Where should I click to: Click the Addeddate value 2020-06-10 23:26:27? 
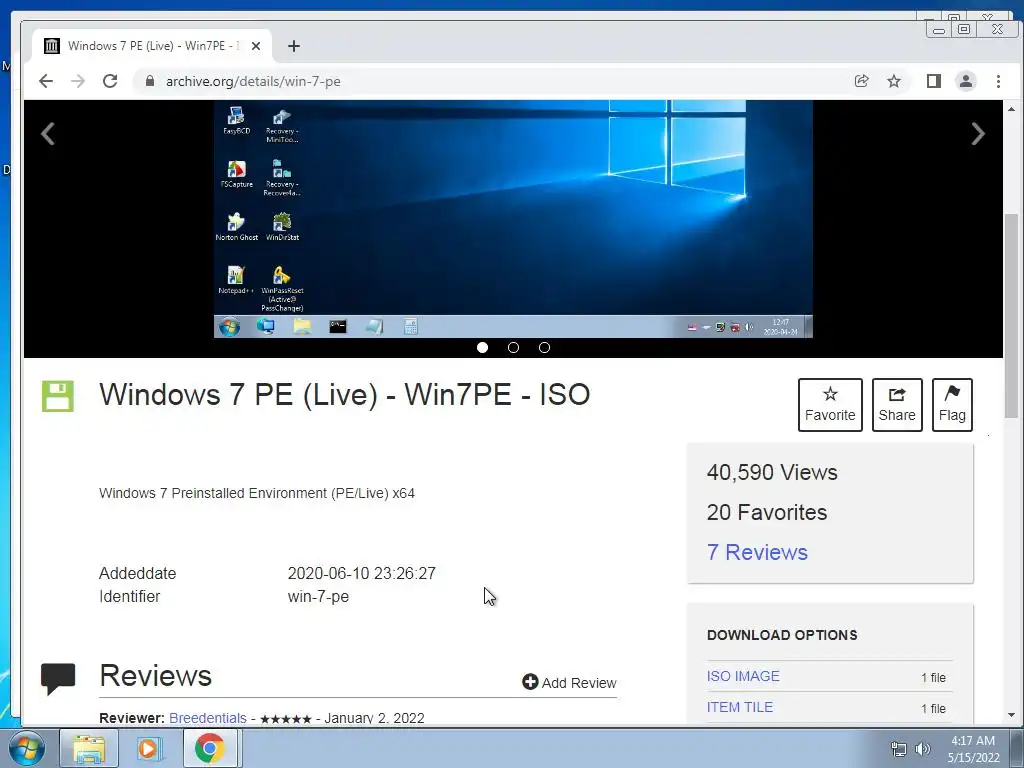click(x=362, y=573)
